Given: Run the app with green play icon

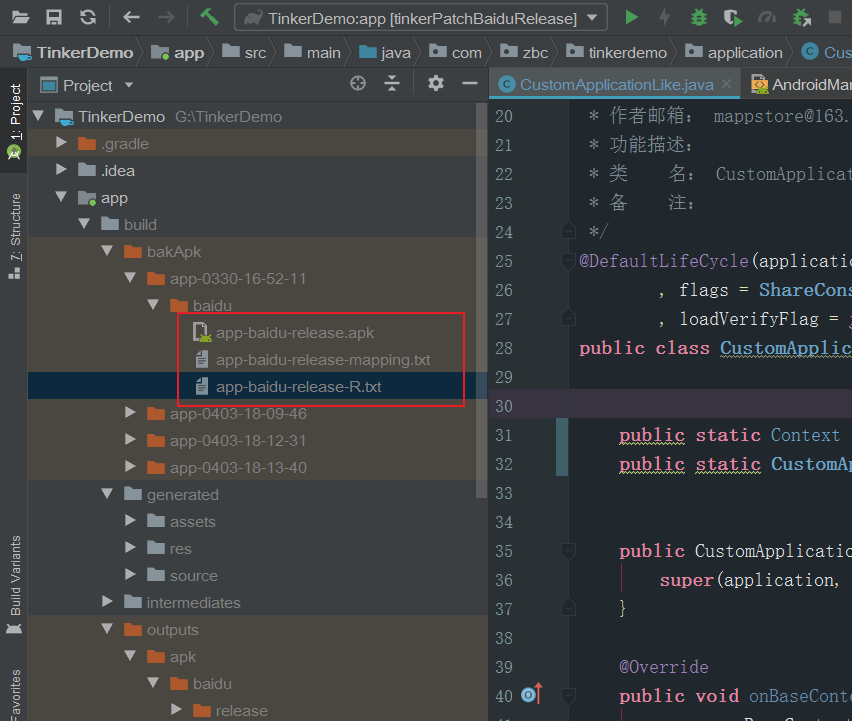Looking at the screenshot, I should [x=631, y=17].
